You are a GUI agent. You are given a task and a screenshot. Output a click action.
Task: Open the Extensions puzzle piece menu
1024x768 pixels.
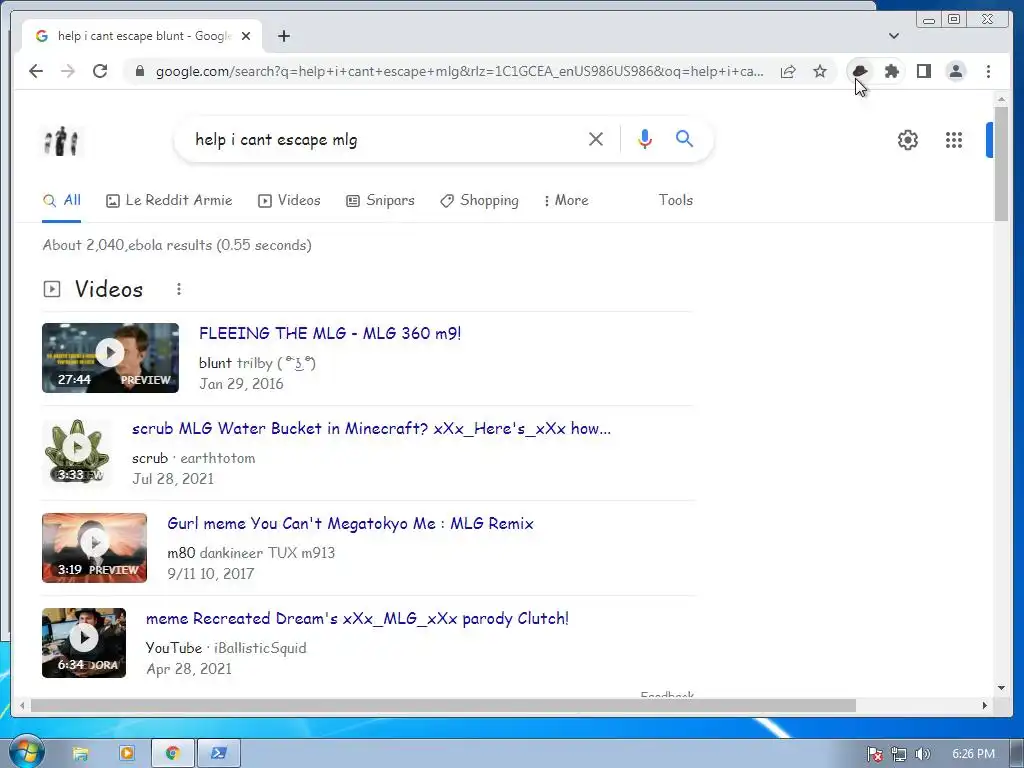click(x=891, y=71)
